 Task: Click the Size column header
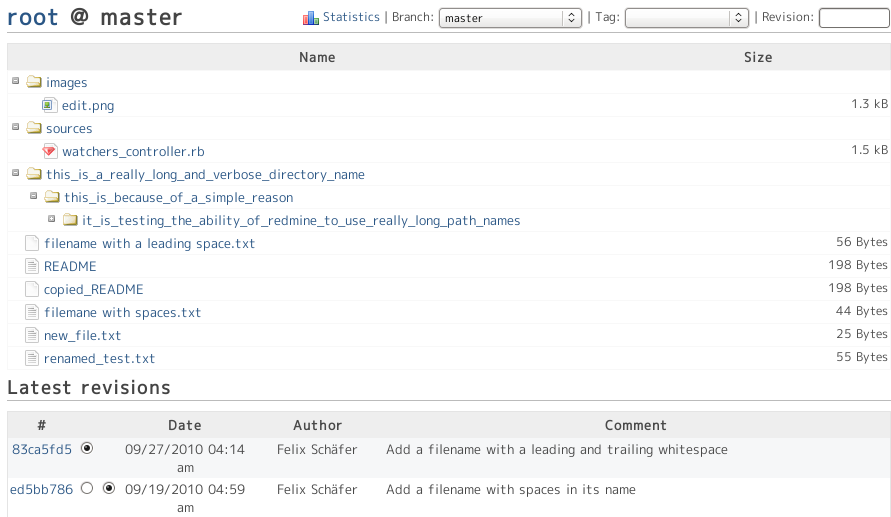[758, 57]
